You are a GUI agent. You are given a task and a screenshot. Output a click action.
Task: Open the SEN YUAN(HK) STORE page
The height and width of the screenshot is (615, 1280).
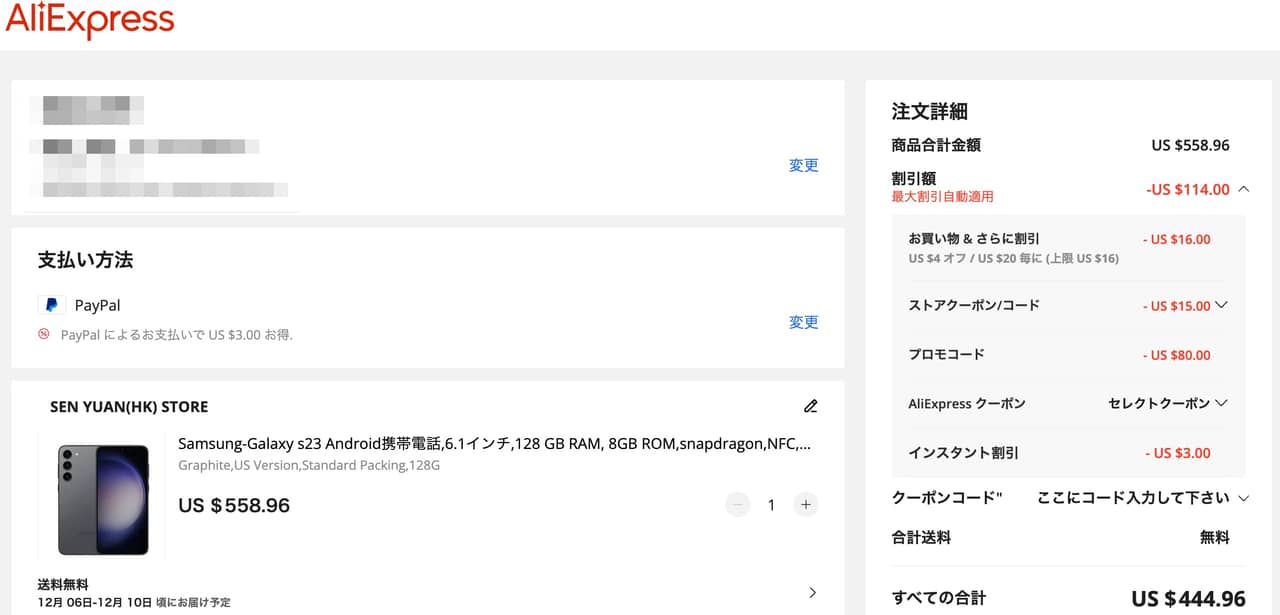129,407
